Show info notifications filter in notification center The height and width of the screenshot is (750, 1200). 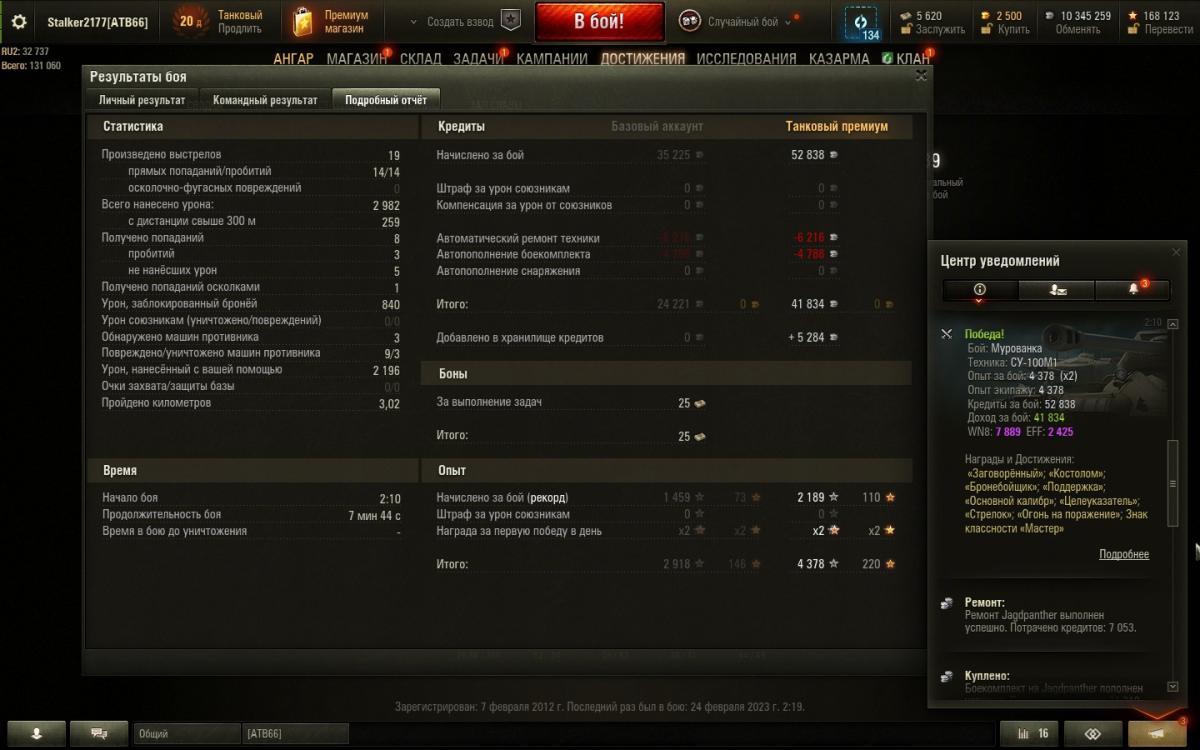[980, 289]
